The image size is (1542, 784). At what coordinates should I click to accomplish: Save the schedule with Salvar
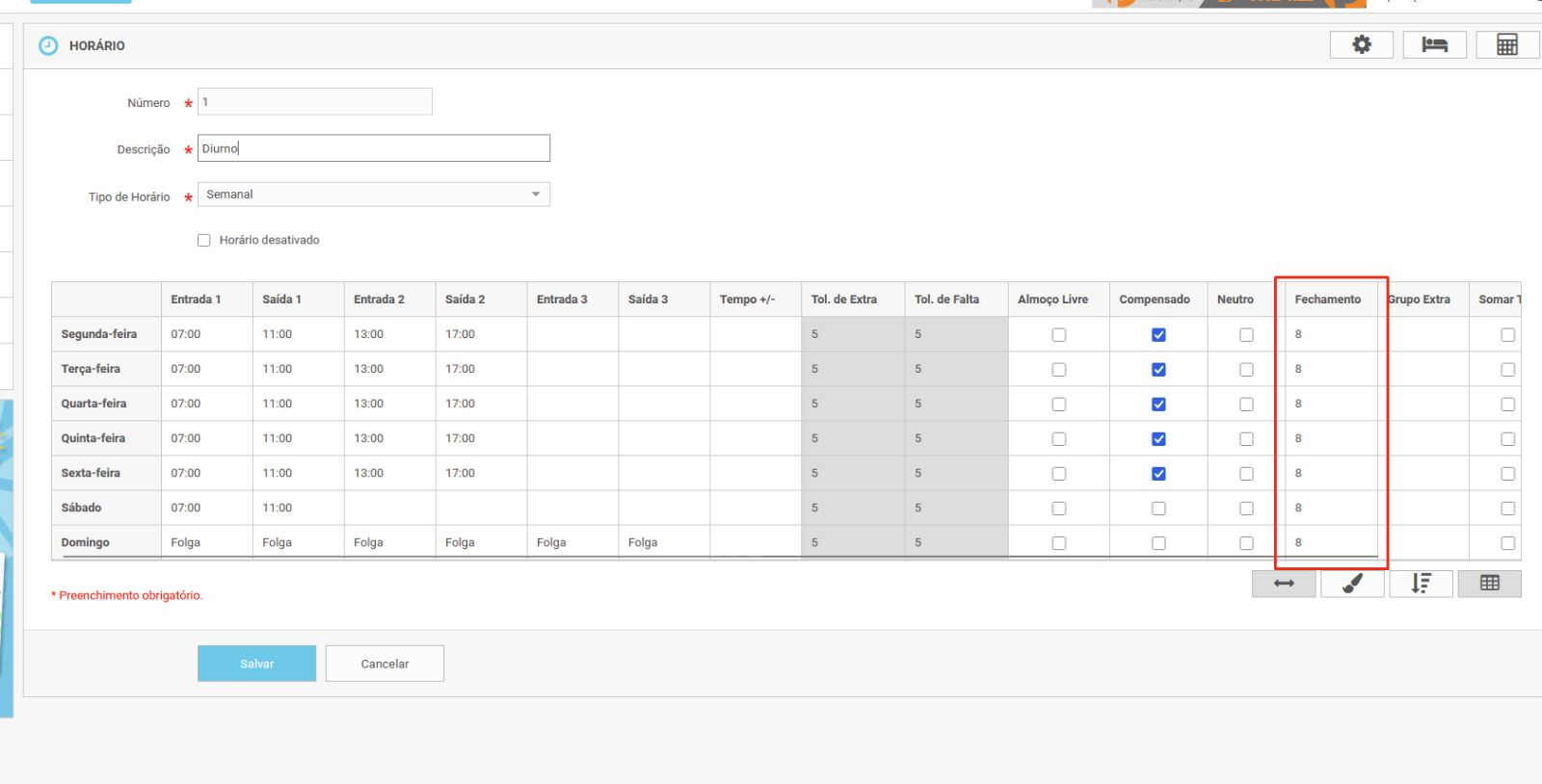point(256,664)
